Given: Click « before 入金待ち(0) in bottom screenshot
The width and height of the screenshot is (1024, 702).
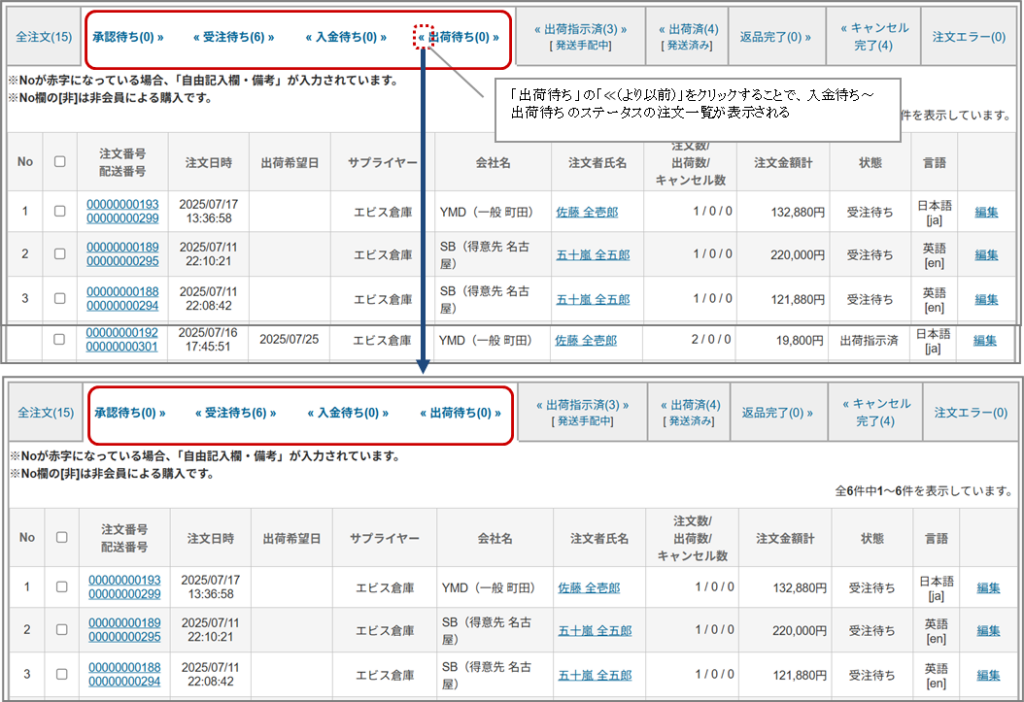Looking at the screenshot, I should tap(310, 413).
